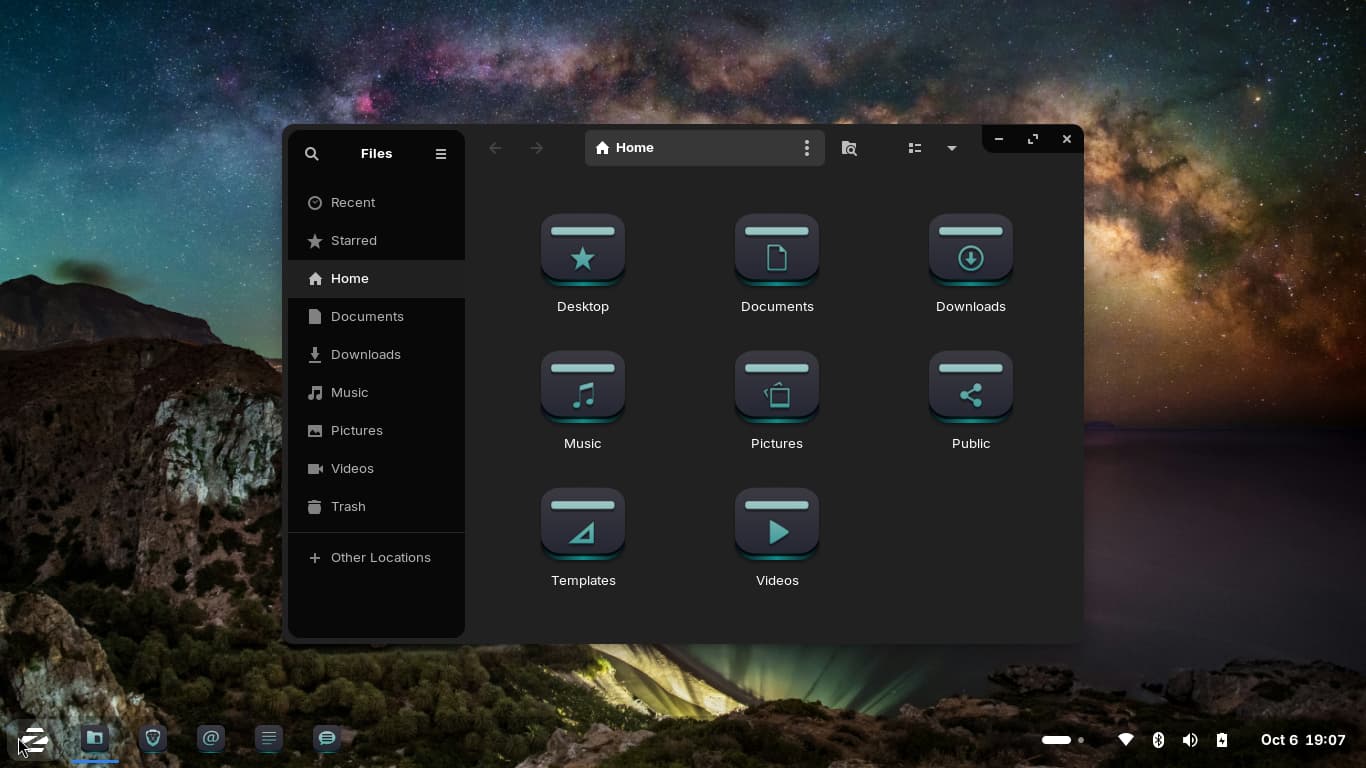Open the Zorin start menu

(x=34, y=740)
